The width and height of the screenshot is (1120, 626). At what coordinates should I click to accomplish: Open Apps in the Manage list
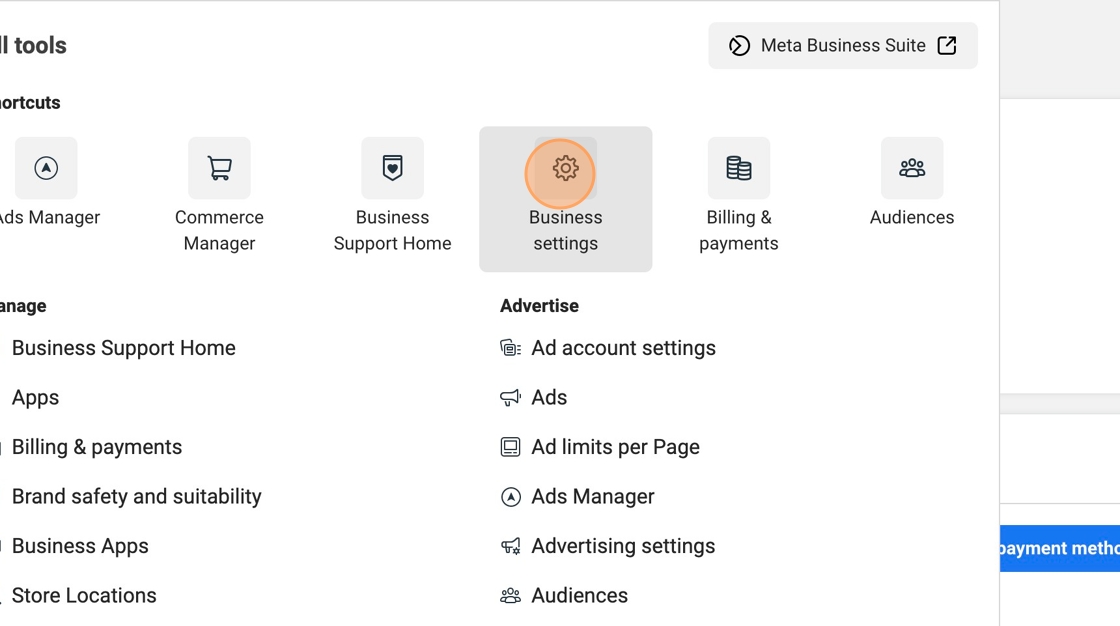click(x=35, y=398)
